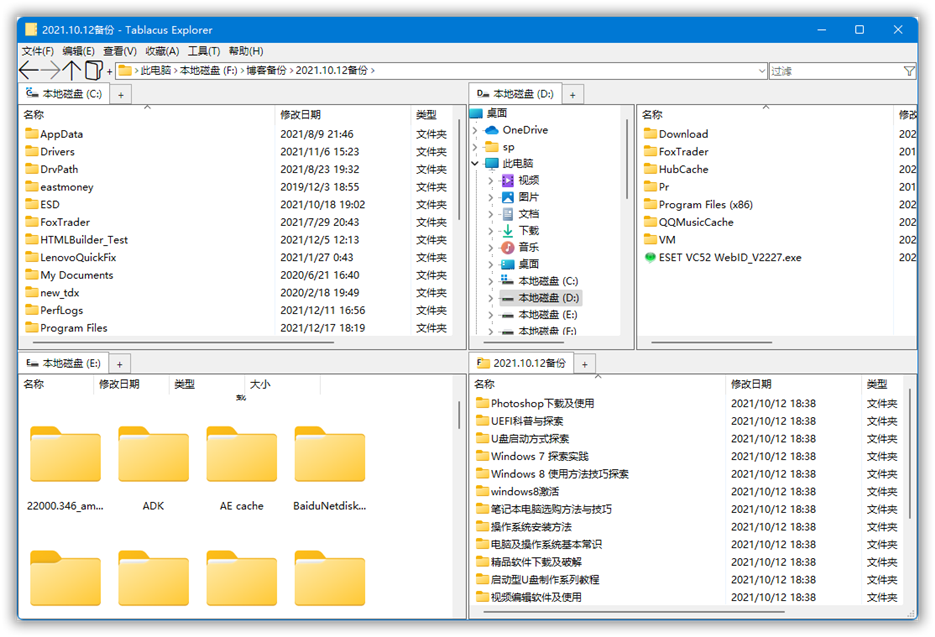Click the OneDrive cloud icon in tree
The image size is (935, 637).
point(492,130)
